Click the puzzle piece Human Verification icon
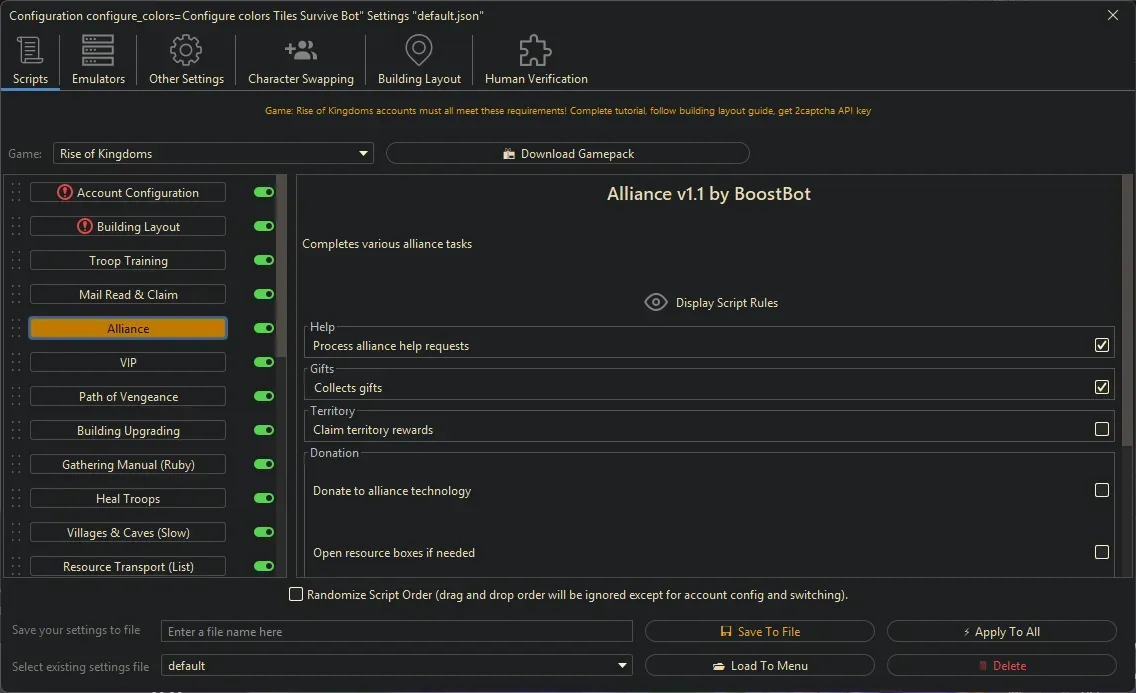Viewport: 1136px width, 693px height. pyautogui.click(x=534, y=48)
